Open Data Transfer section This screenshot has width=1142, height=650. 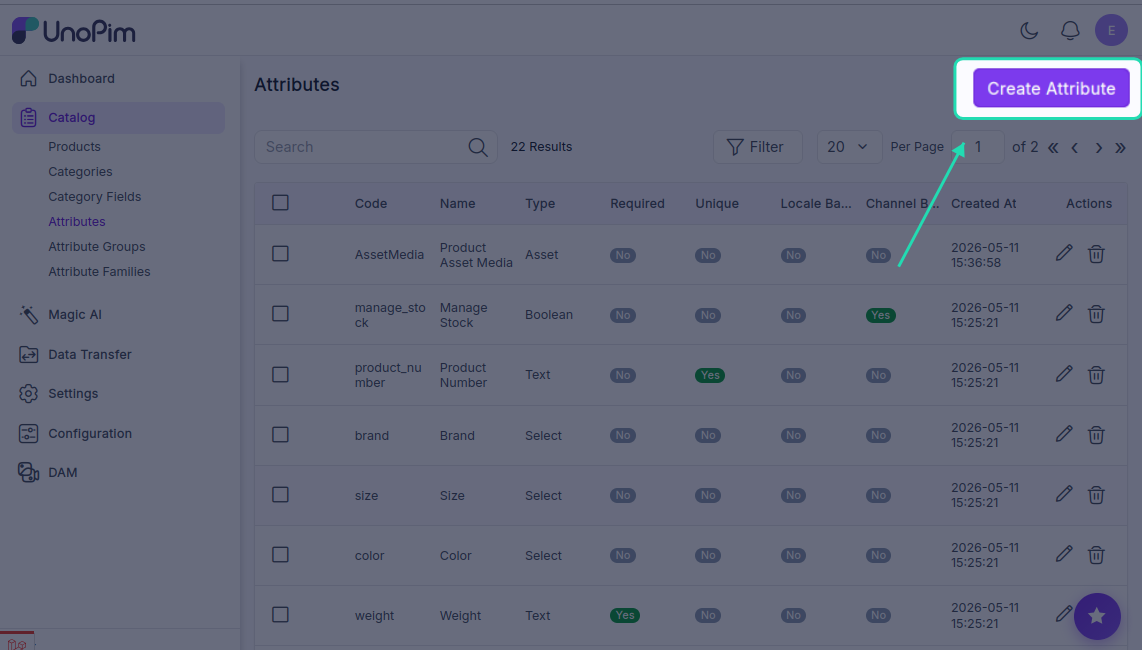(x=118, y=354)
